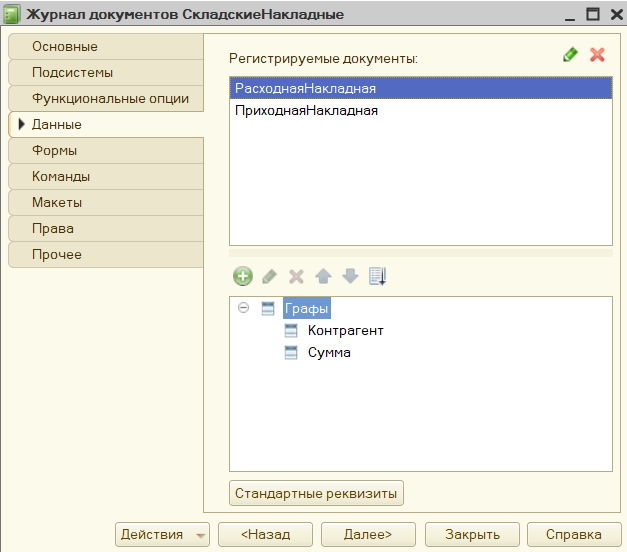Edit column with pencil icon in column toolbar
This screenshot has width=627, height=552.
[x=270, y=276]
